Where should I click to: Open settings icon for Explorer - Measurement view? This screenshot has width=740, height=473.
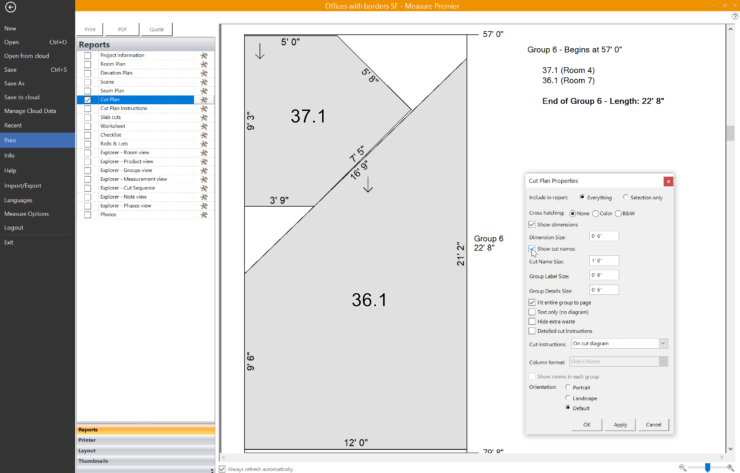204,179
